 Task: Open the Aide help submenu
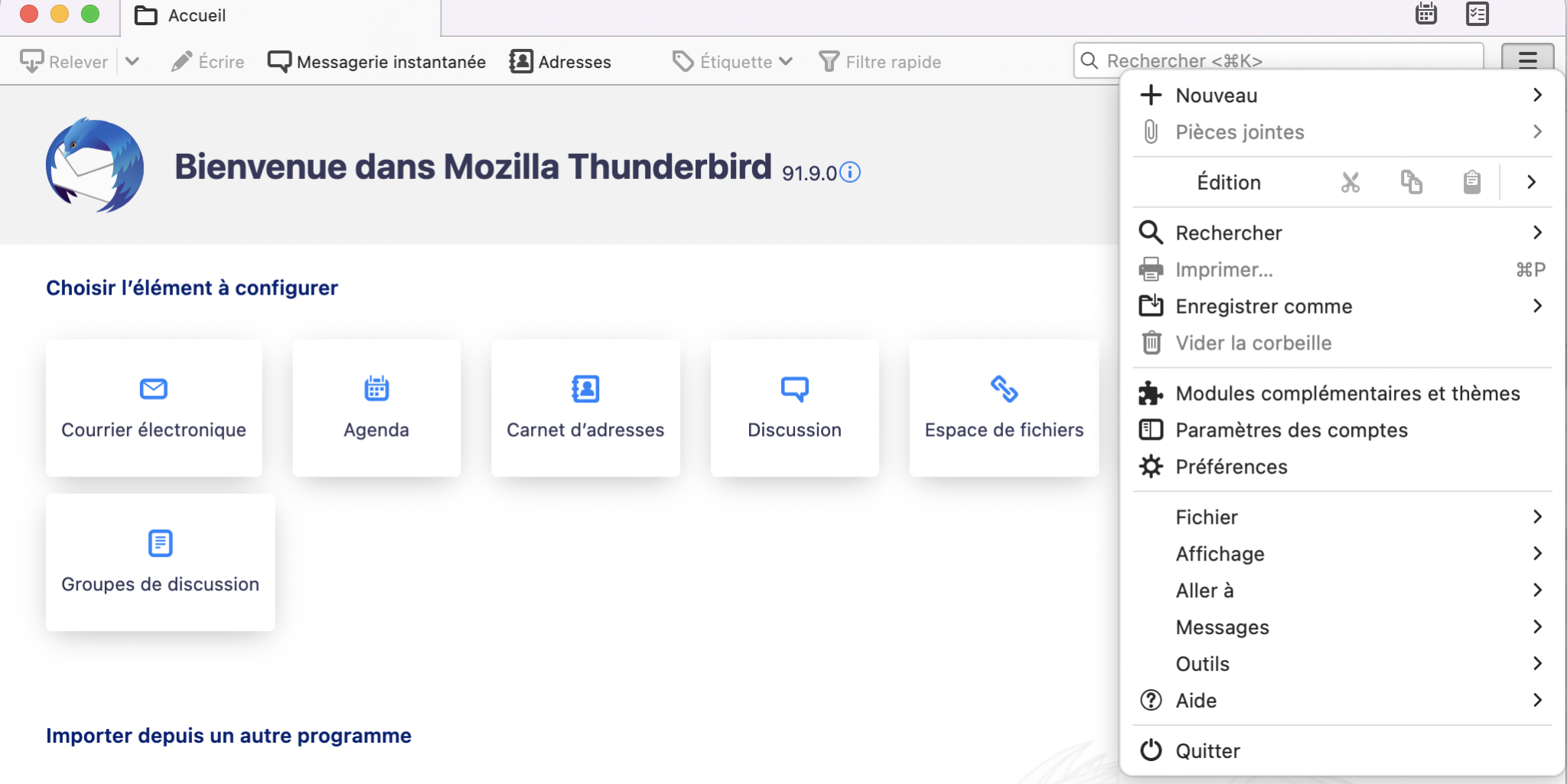point(1341,701)
